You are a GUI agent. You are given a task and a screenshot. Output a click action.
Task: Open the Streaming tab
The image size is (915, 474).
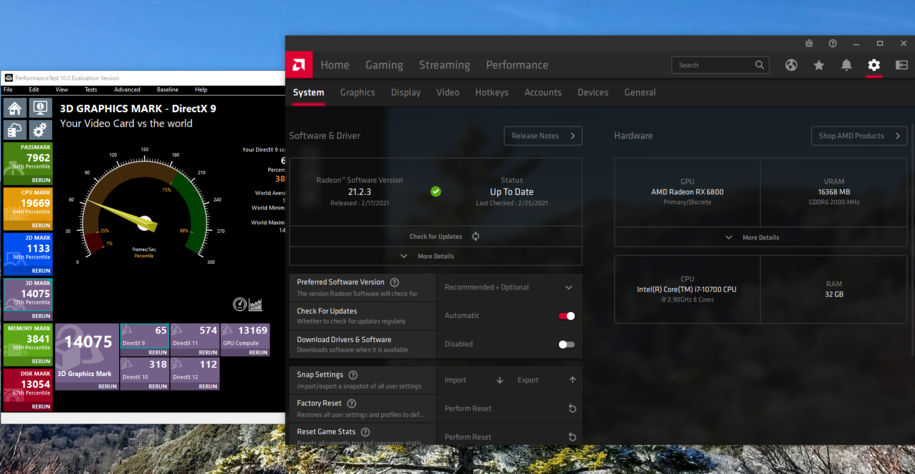coord(444,65)
